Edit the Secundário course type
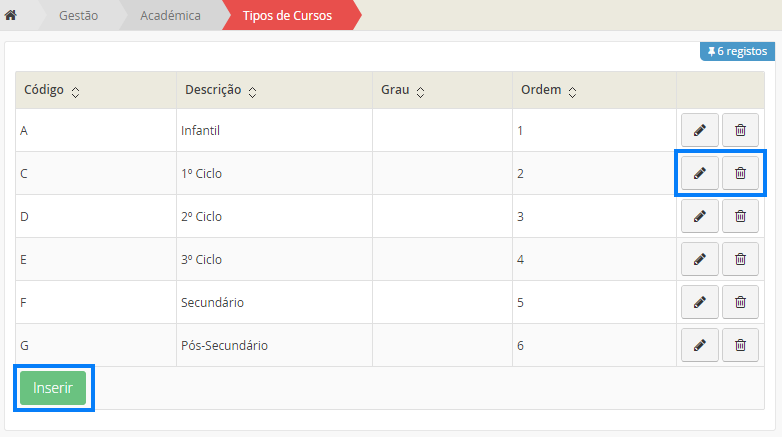Screen dimensions: 782x437 click(x=699, y=302)
